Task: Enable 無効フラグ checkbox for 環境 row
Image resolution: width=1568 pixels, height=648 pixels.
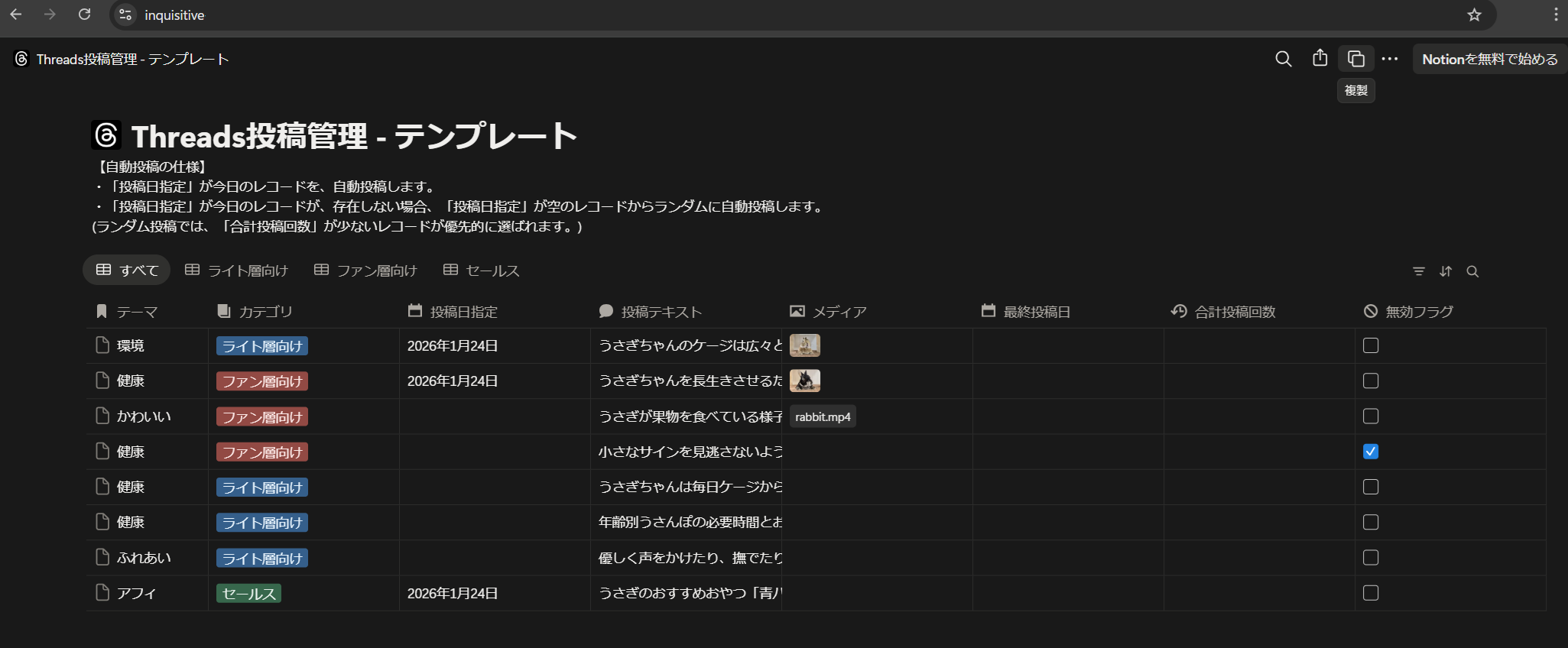Action: point(1371,345)
